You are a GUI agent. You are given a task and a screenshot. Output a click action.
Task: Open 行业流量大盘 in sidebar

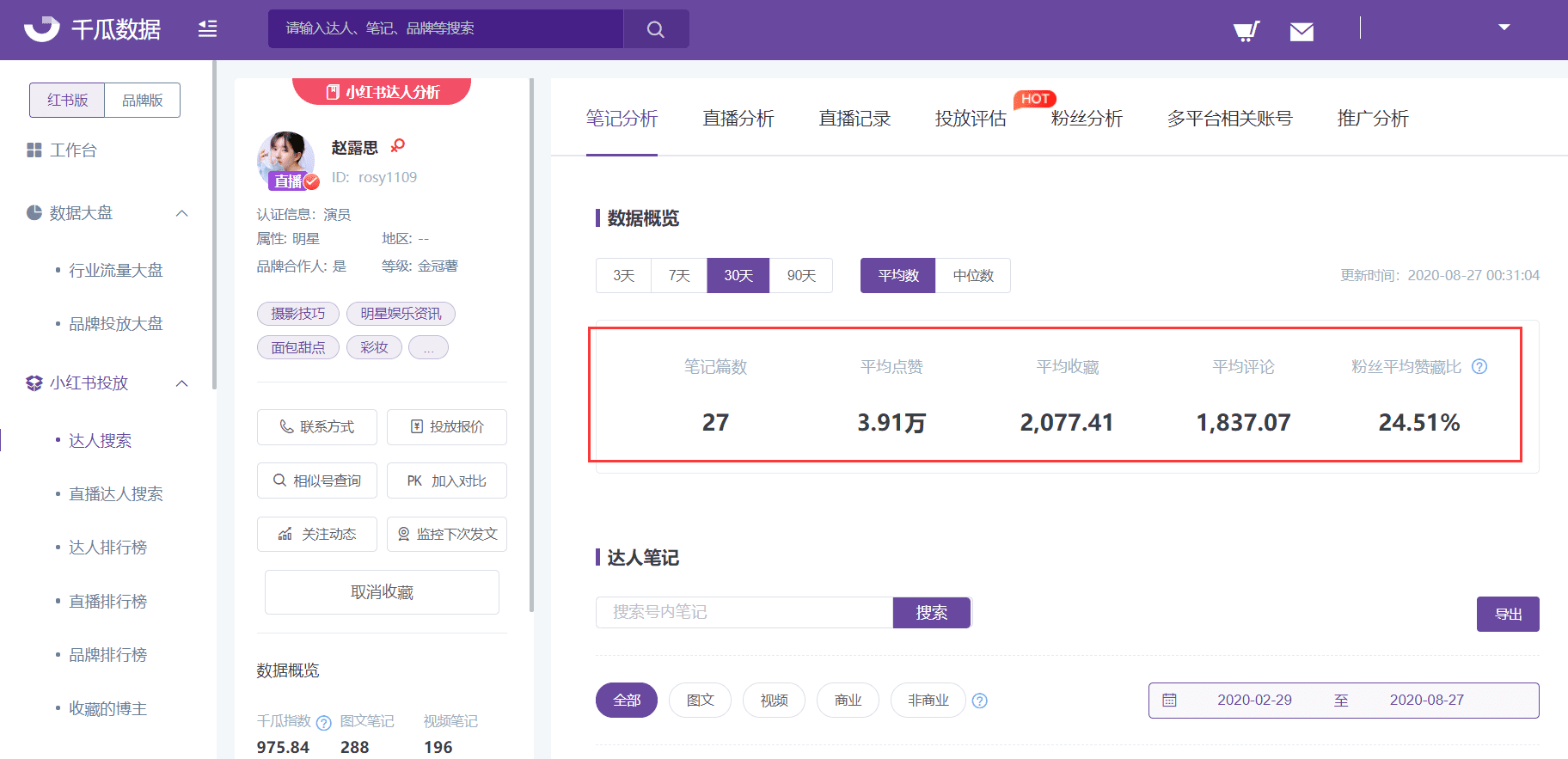[x=116, y=270]
